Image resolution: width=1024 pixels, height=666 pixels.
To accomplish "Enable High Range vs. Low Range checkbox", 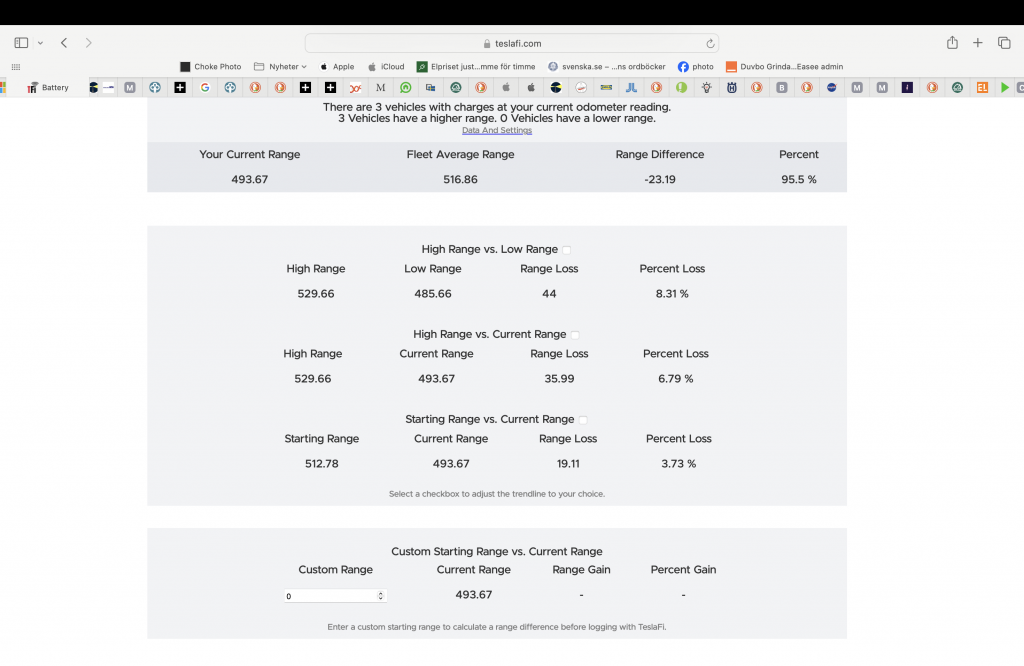I will tap(567, 250).
